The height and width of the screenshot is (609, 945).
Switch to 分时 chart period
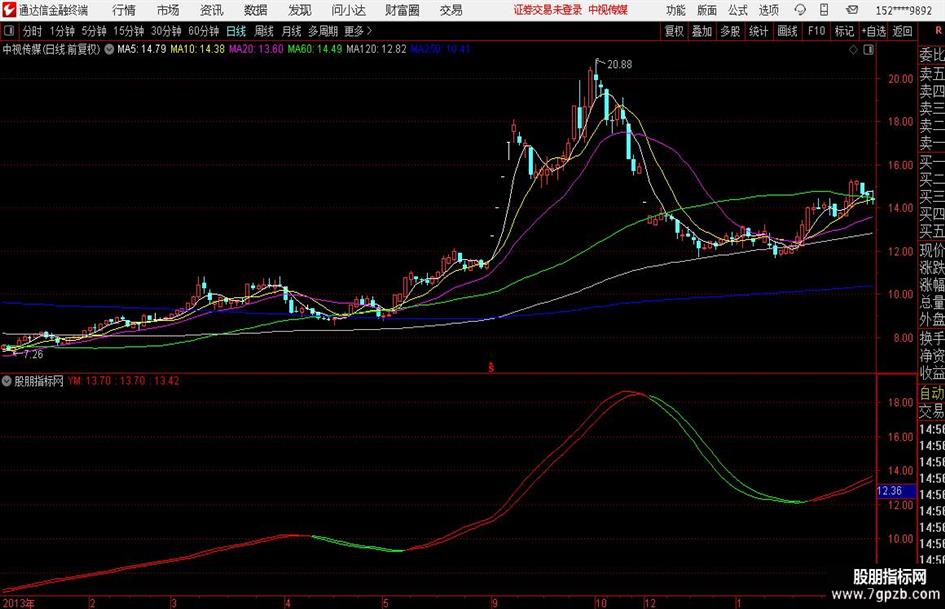click(33, 31)
